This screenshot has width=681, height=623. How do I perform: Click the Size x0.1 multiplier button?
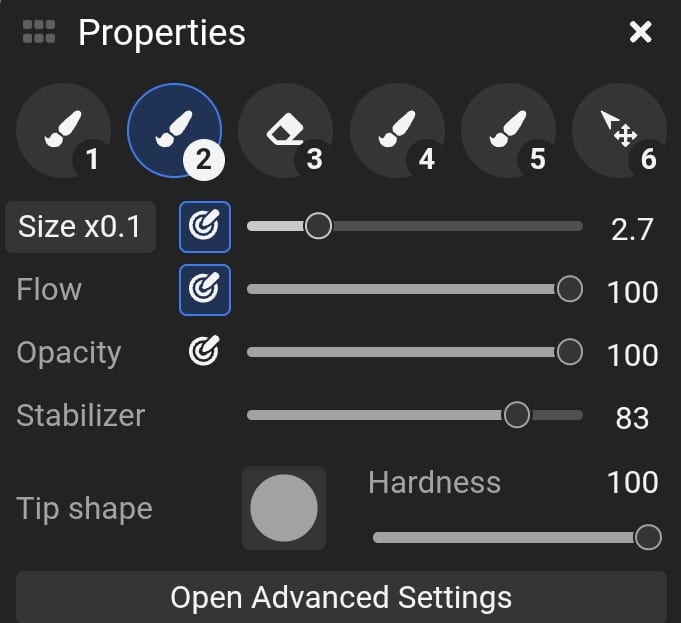80,227
